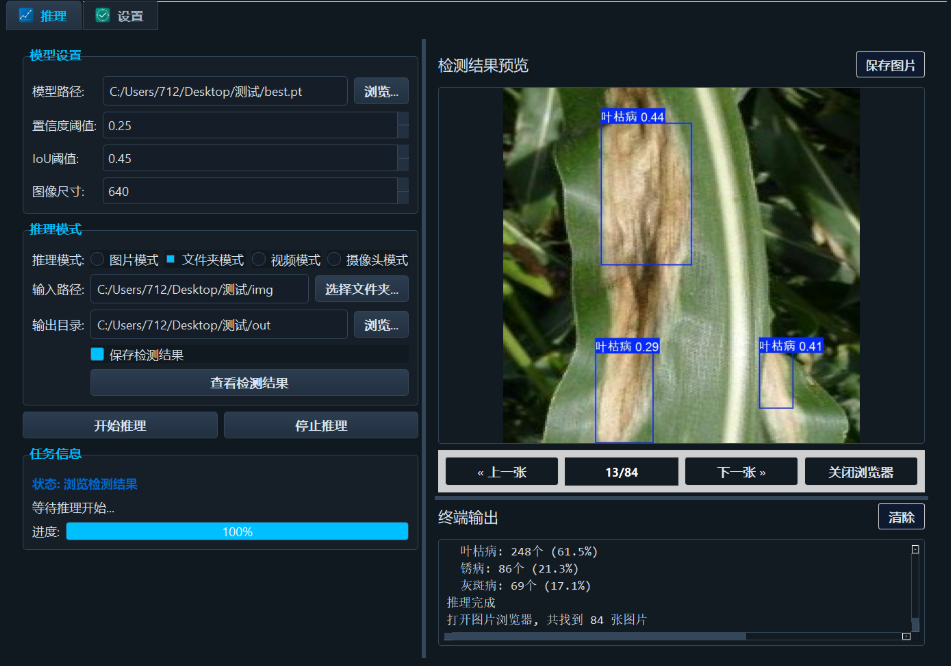This screenshot has width=951, height=666.
Task: Save the preview using 保存图片
Action: click(x=889, y=63)
